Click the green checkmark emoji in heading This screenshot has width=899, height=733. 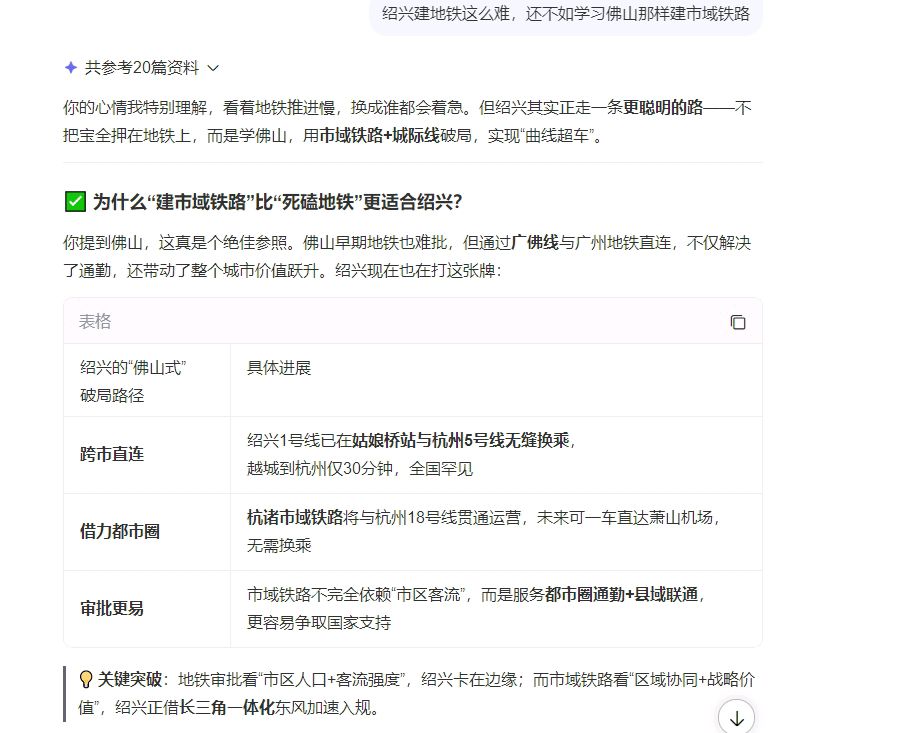click(x=75, y=202)
